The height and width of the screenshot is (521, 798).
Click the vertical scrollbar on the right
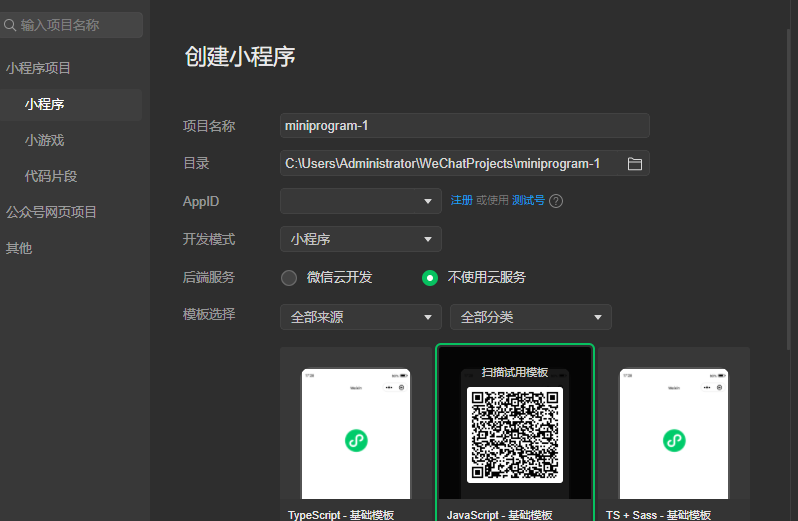pos(789,188)
